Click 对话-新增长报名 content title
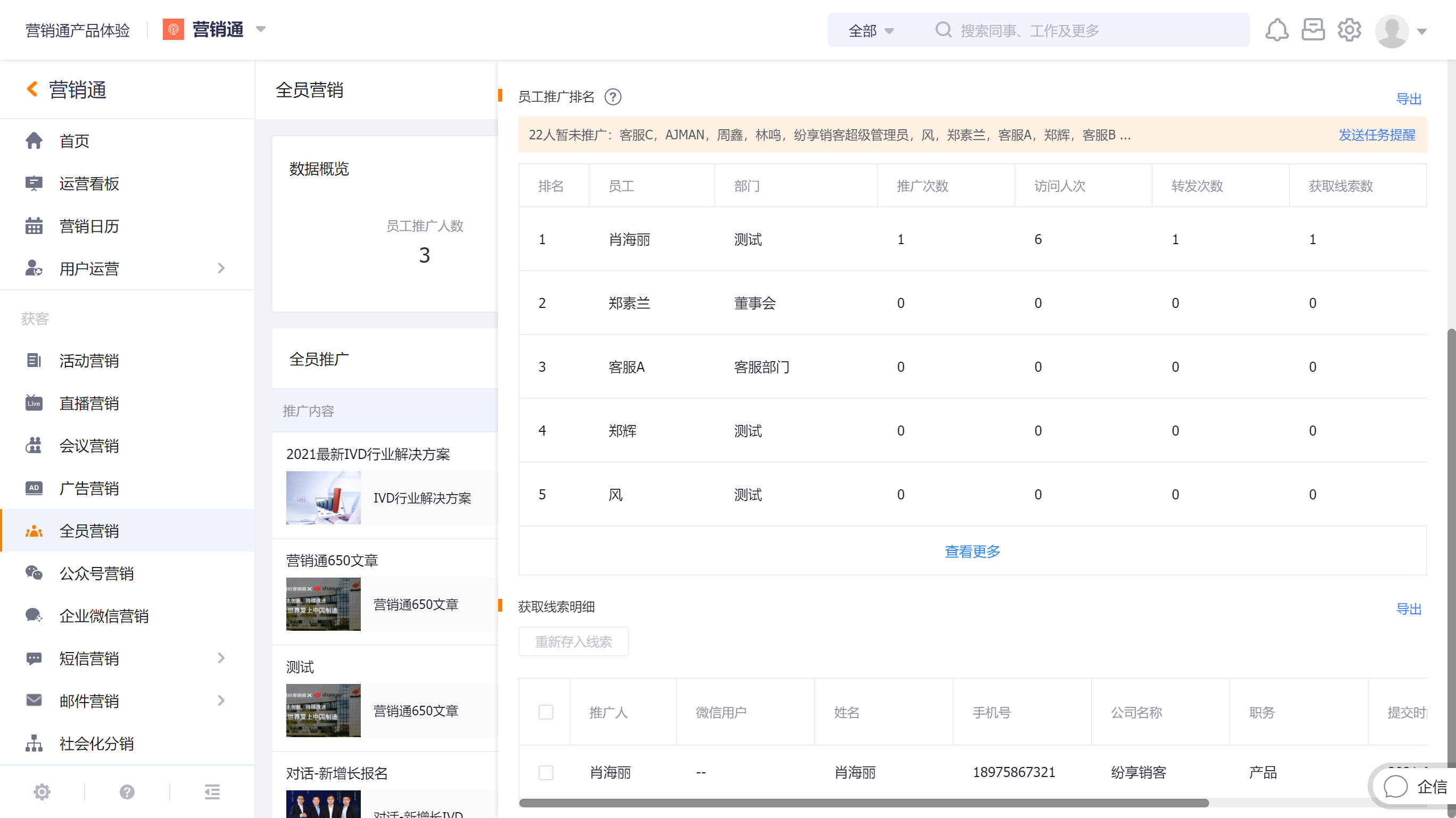Viewport: 1456px width, 818px height. (x=337, y=773)
